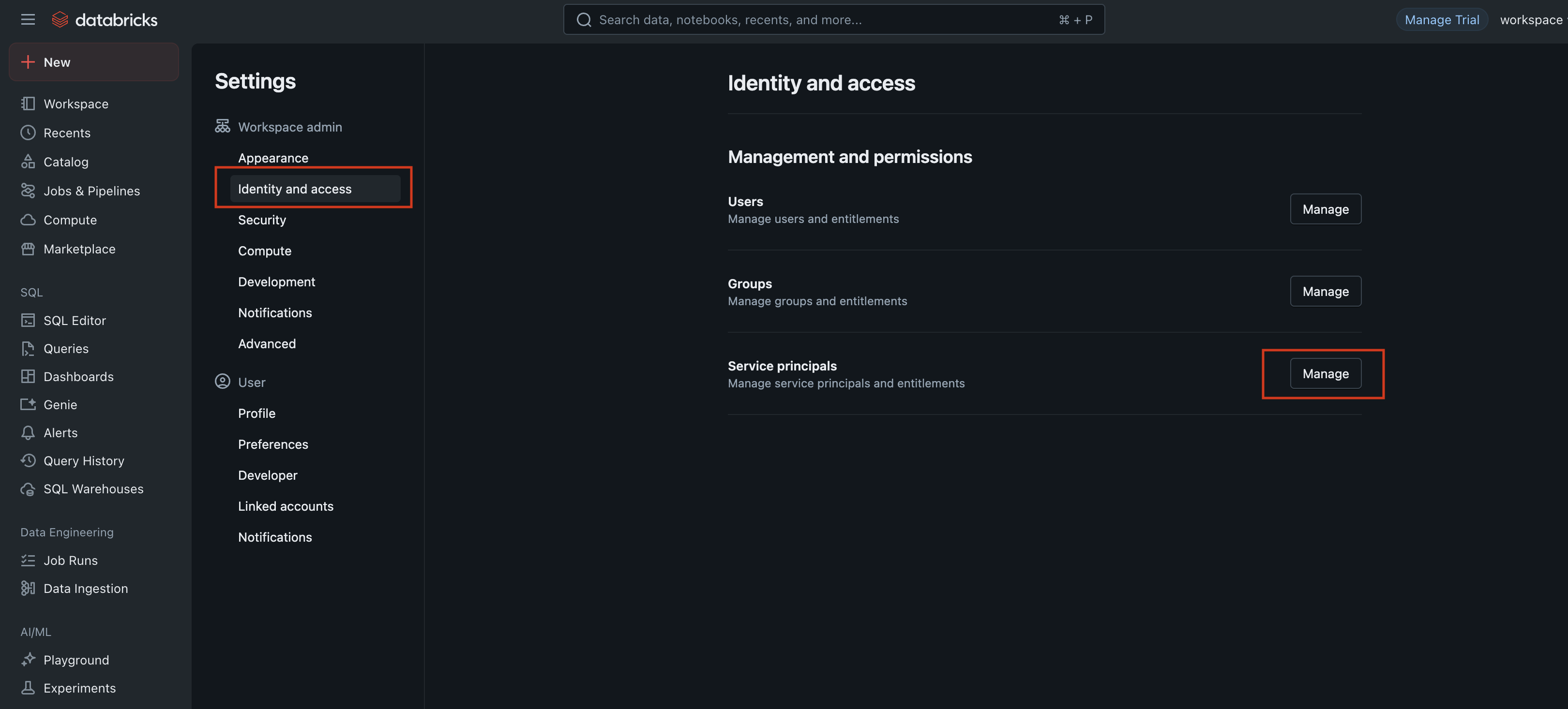The width and height of the screenshot is (1568, 709).
Task: Click the Workspace admin group icon
Action: (x=222, y=127)
